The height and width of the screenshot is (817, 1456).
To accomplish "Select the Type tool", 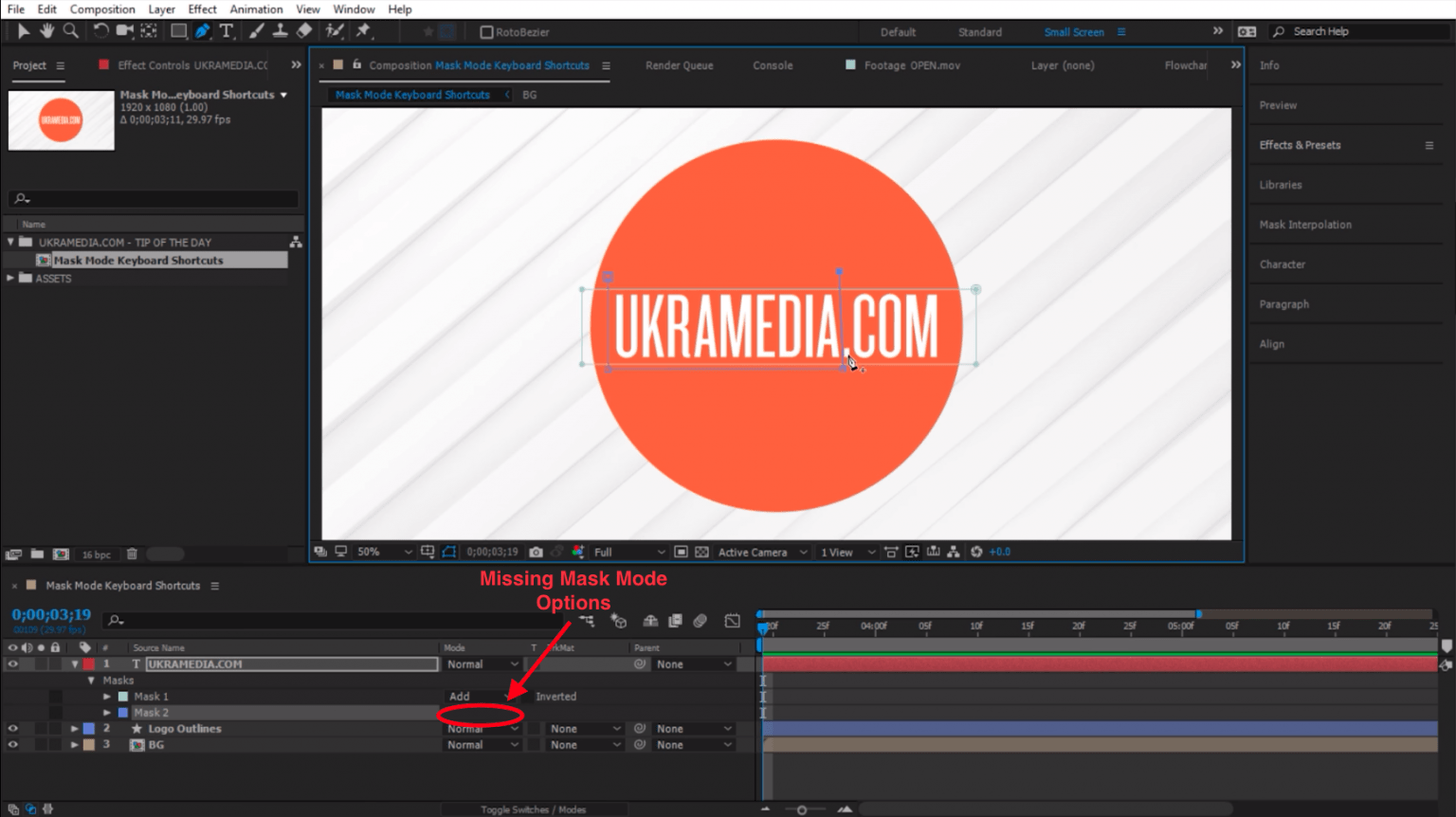I will (x=227, y=31).
